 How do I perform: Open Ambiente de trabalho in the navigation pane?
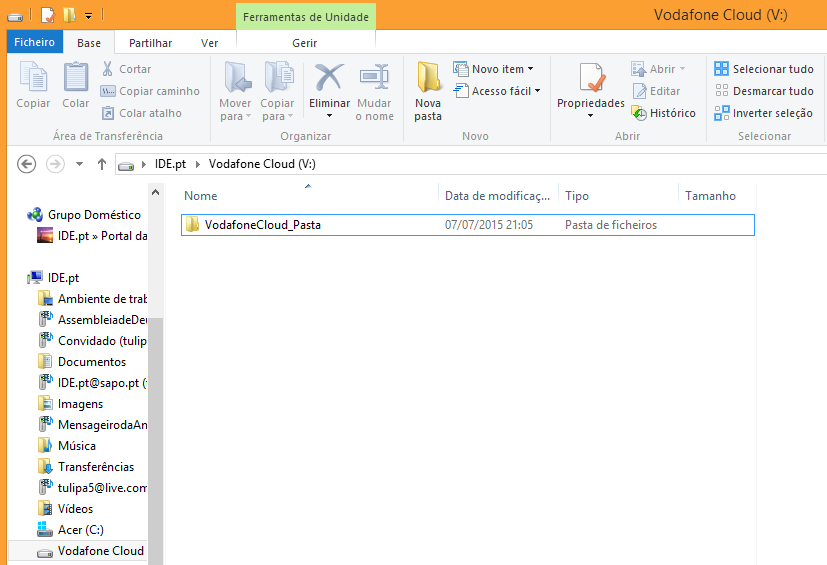click(93, 299)
